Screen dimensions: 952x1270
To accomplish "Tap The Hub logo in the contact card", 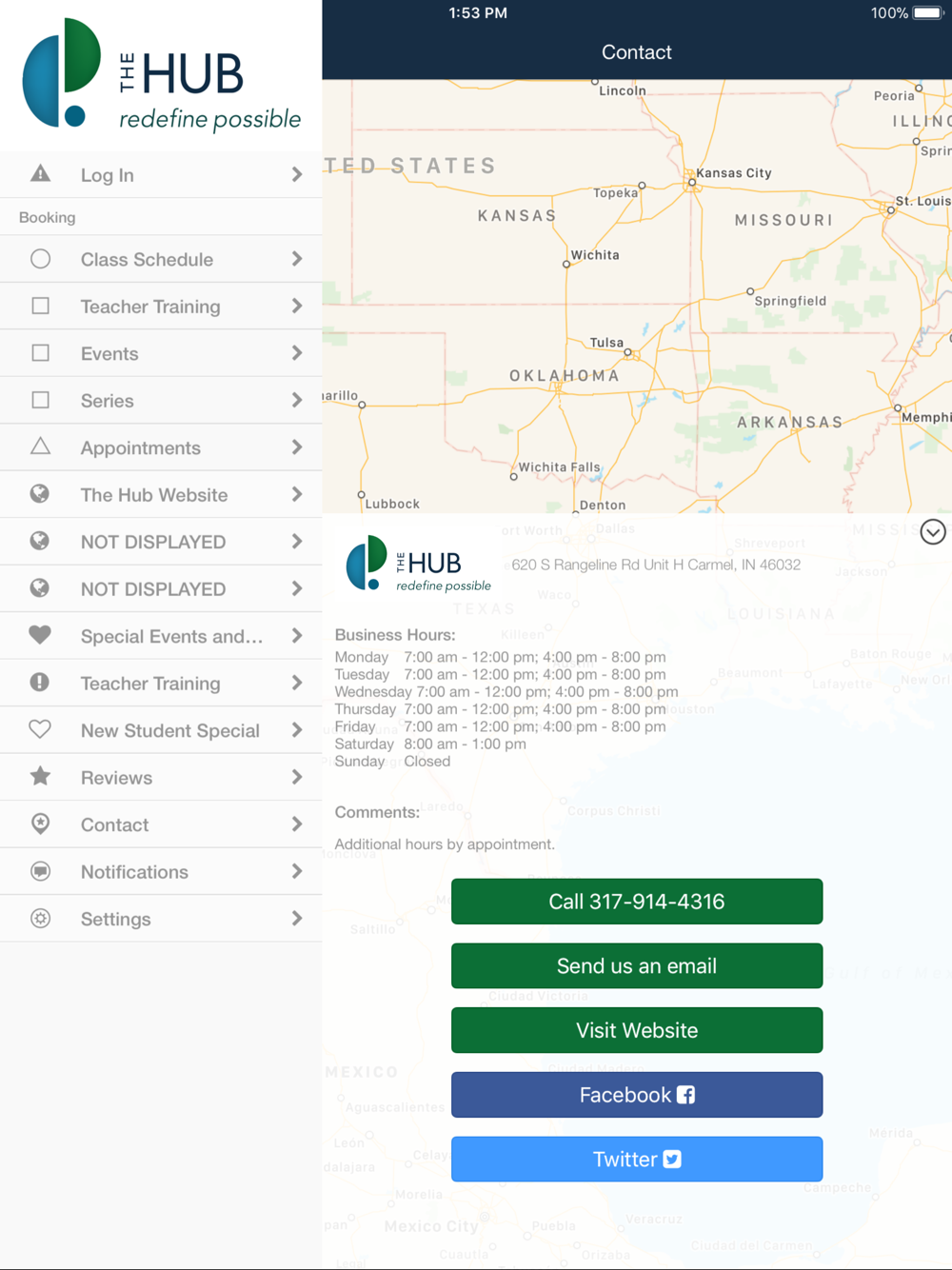I will click(418, 564).
